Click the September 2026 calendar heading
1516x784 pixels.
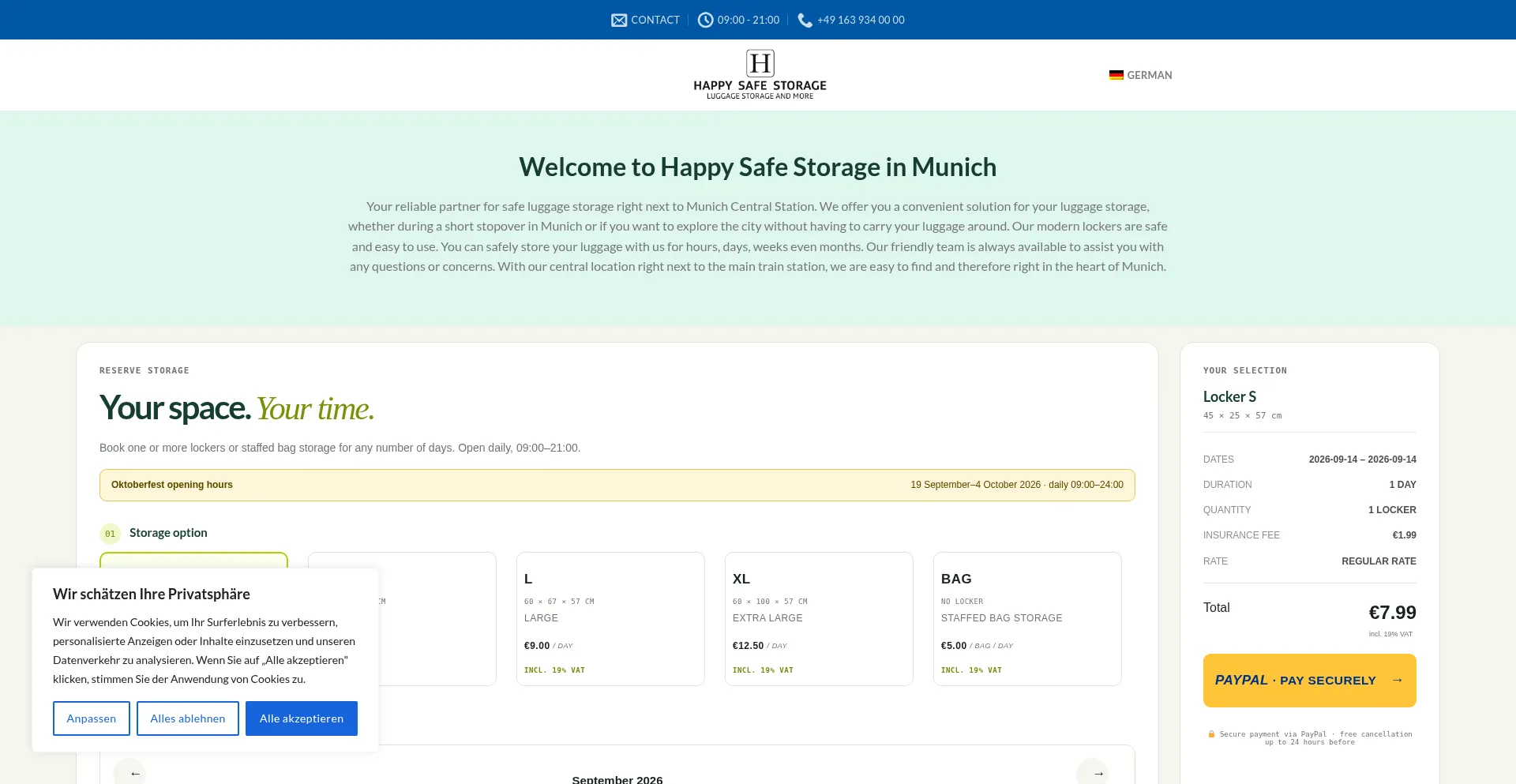click(x=617, y=779)
